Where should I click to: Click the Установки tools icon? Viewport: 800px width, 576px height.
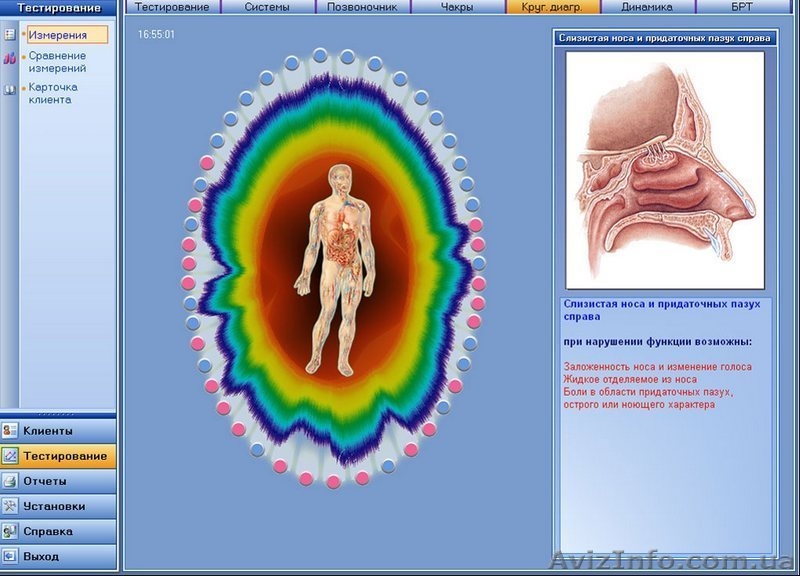click(x=10, y=506)
